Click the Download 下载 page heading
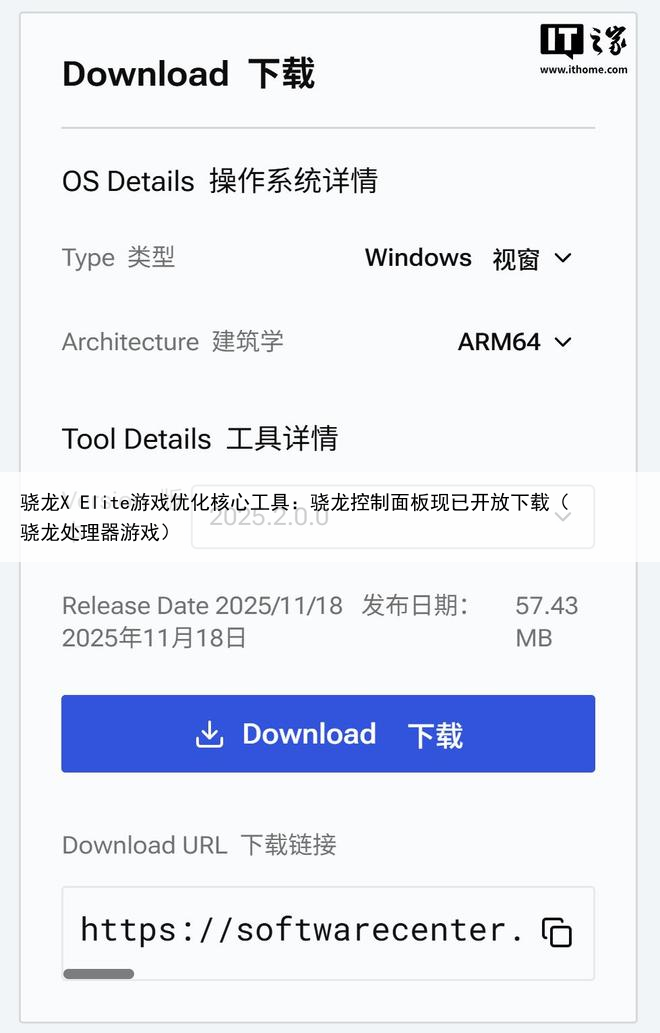Screen dimensions: 660x1033 coord(188,74)
